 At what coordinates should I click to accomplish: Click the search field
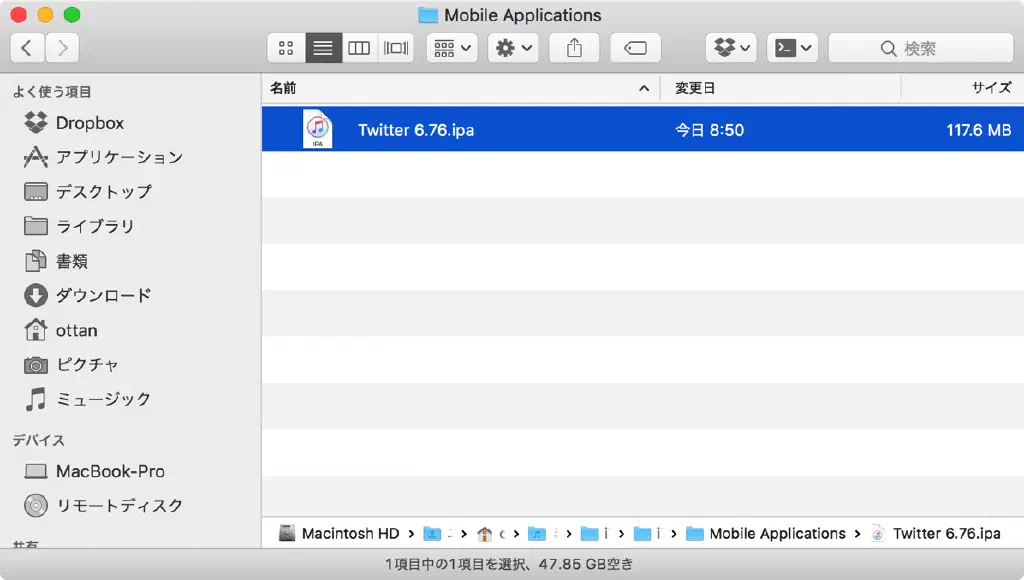[x=920, y=48]
